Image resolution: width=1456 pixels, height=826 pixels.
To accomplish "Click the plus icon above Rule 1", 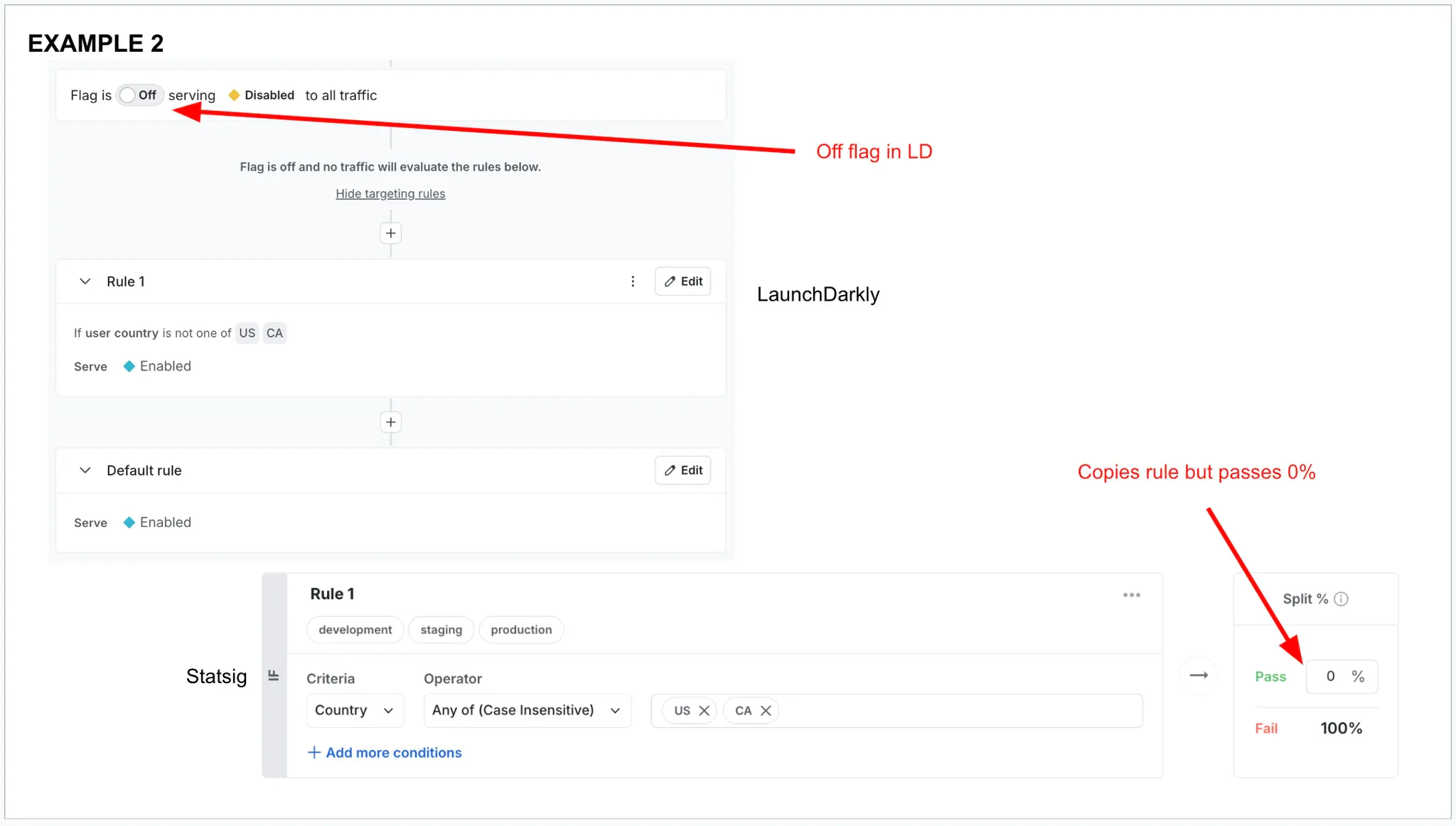I will [390, 232].
